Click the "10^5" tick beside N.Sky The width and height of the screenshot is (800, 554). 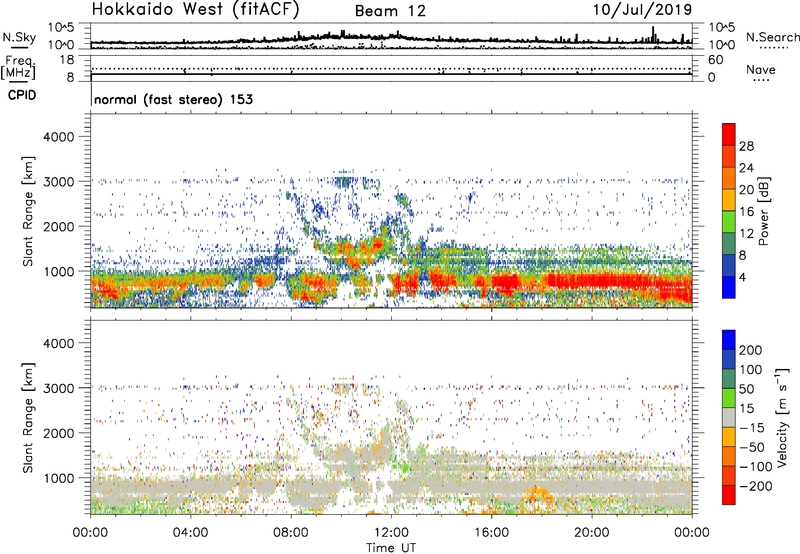61,28
